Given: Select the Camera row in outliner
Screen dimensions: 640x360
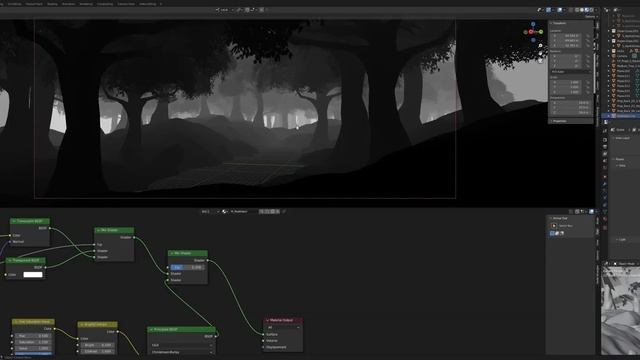Looking at the screenshot, I should 624,56.
